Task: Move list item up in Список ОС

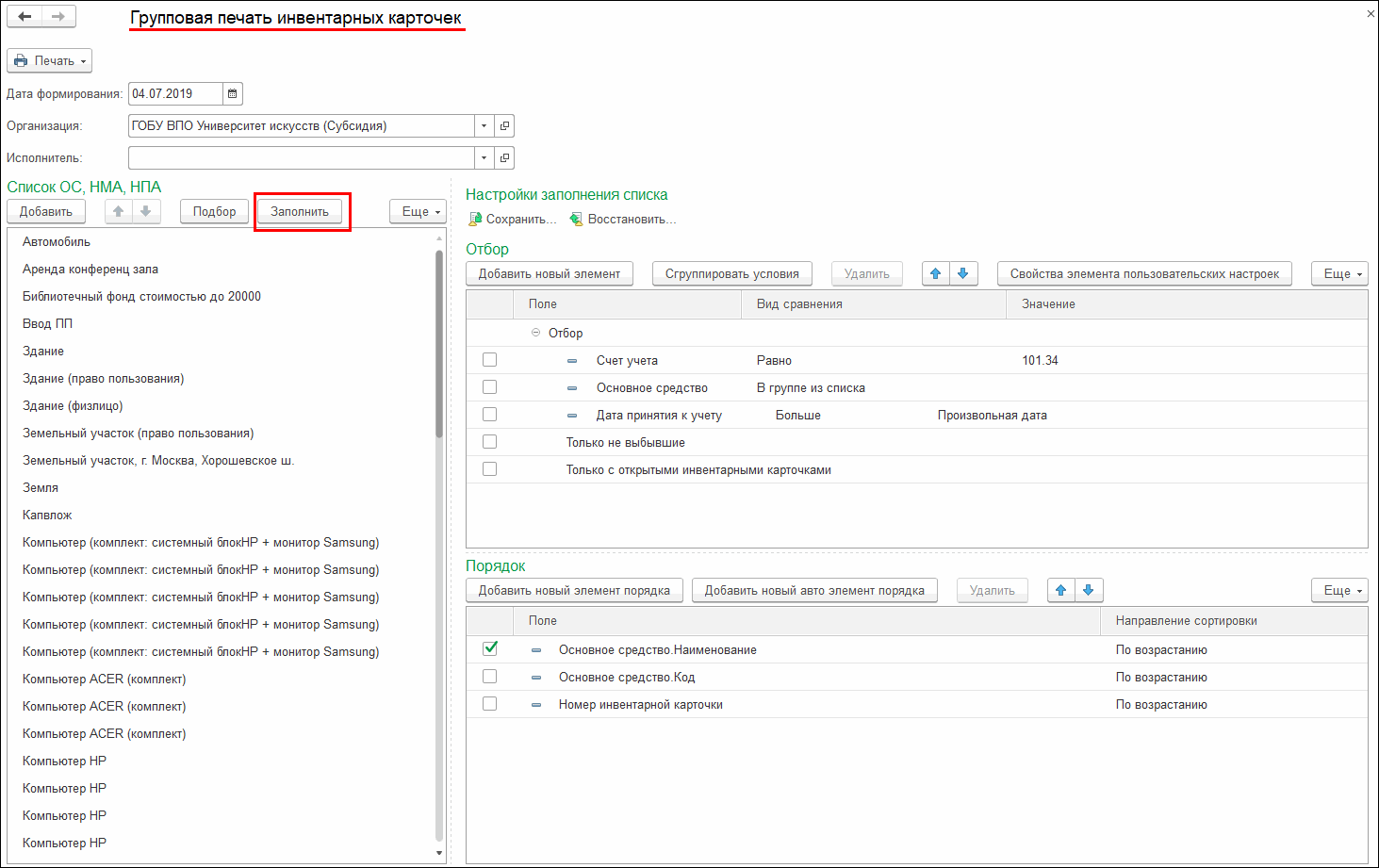Action: [118, 211]
